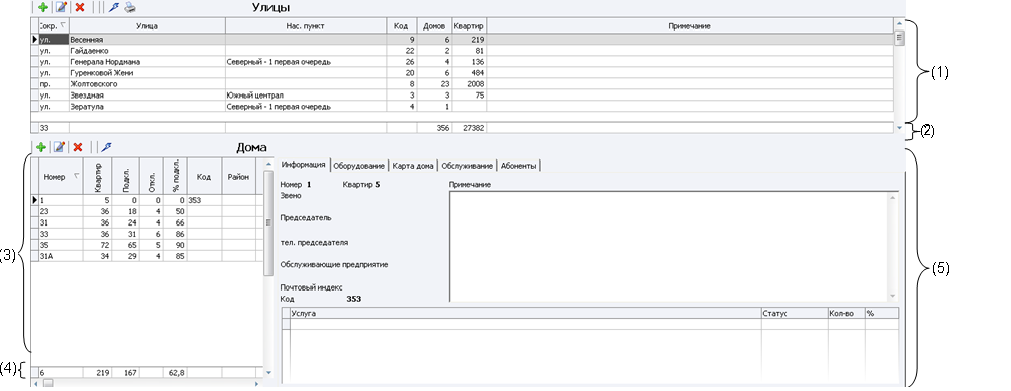The width and height of the screenshot is (1011, 391).
Task: Click the streets Квартир column header
Action: (x=469, y=25)
